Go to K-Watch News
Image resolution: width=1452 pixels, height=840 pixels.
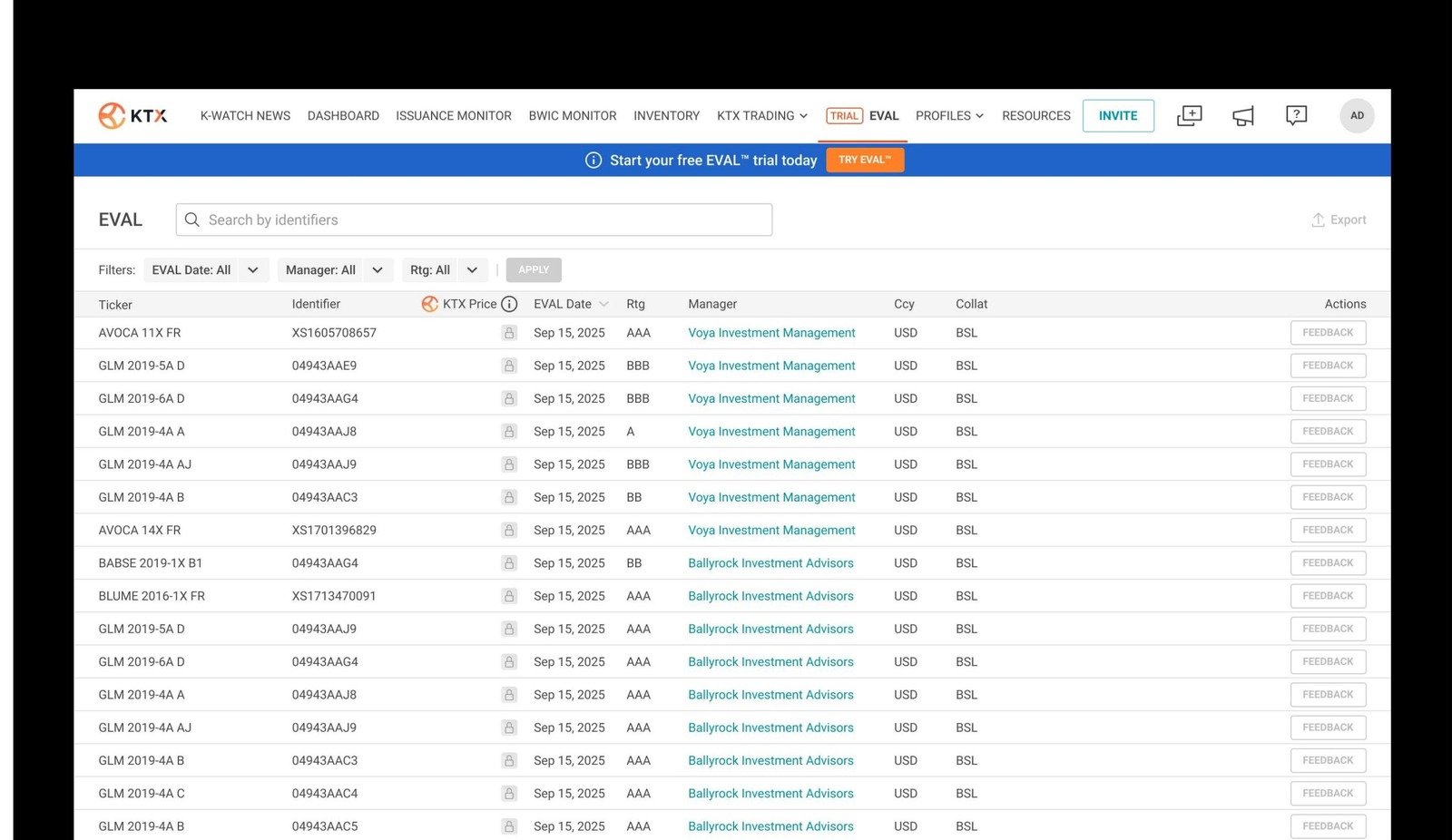245,115
